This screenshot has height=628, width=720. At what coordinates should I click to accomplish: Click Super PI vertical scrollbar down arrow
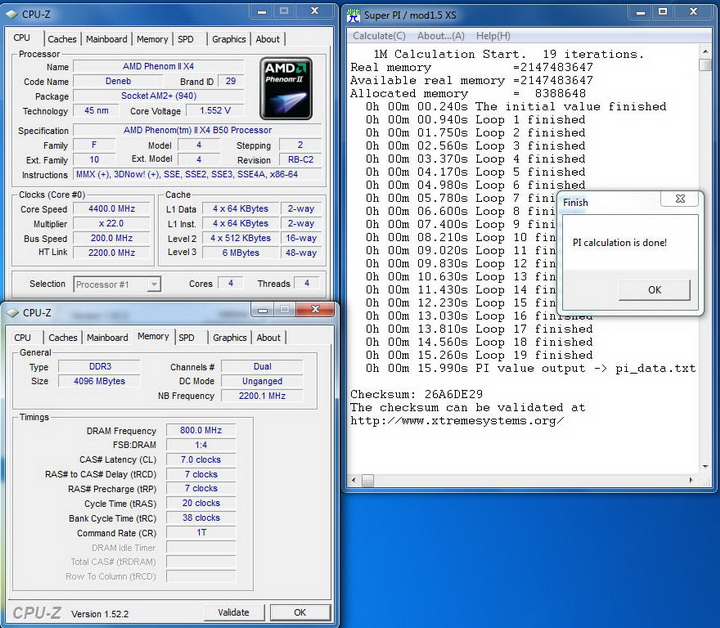705,467
